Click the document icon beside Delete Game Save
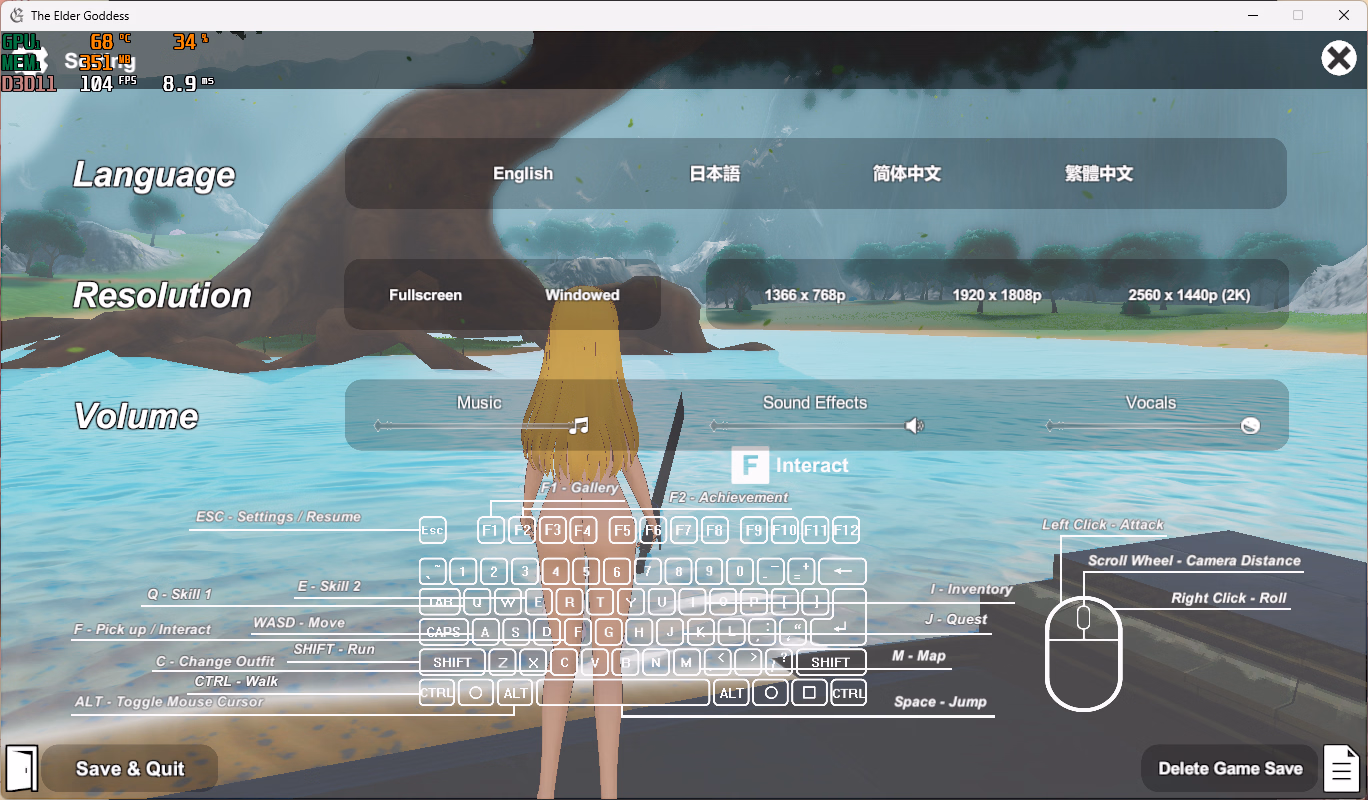The image size is (1368, 800). (1340, 768)
